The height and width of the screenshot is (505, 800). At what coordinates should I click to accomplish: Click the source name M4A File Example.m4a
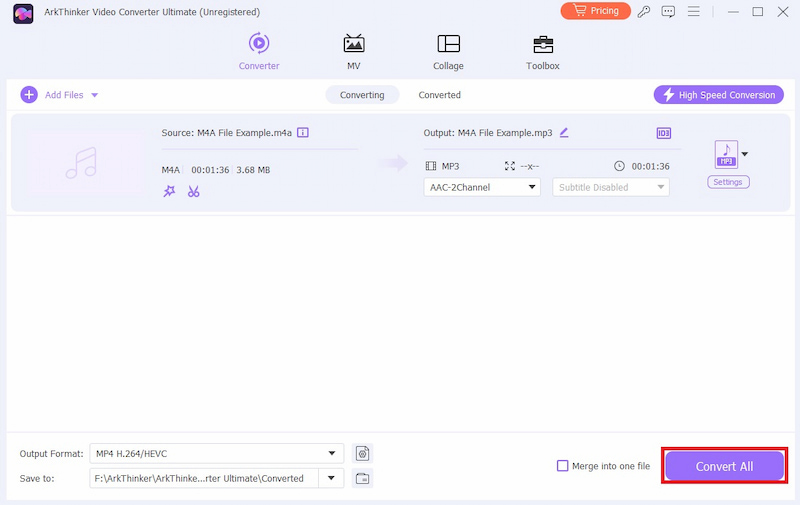tap(244, 133)
